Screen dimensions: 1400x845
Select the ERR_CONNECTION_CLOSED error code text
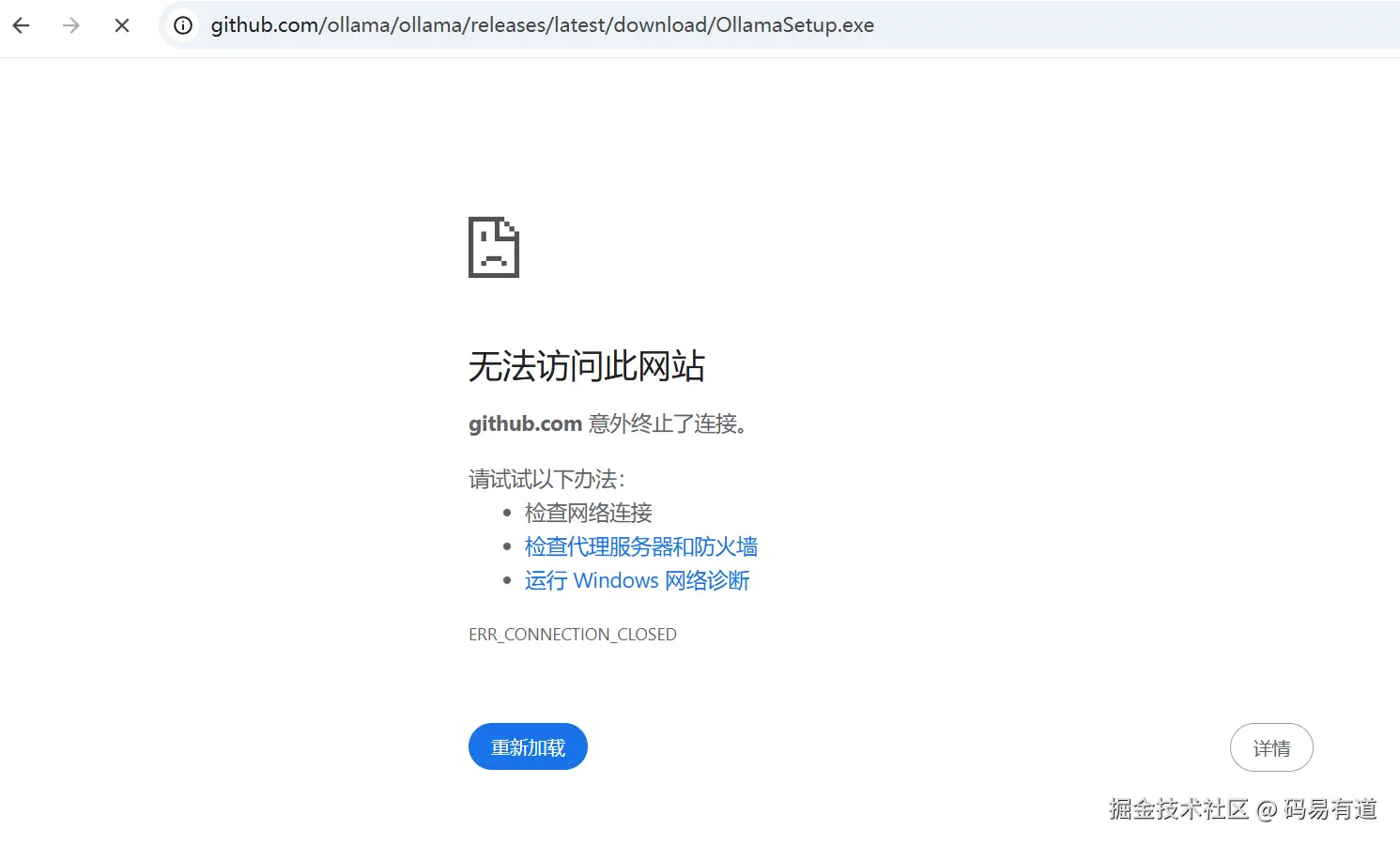[x=573, y=635]
